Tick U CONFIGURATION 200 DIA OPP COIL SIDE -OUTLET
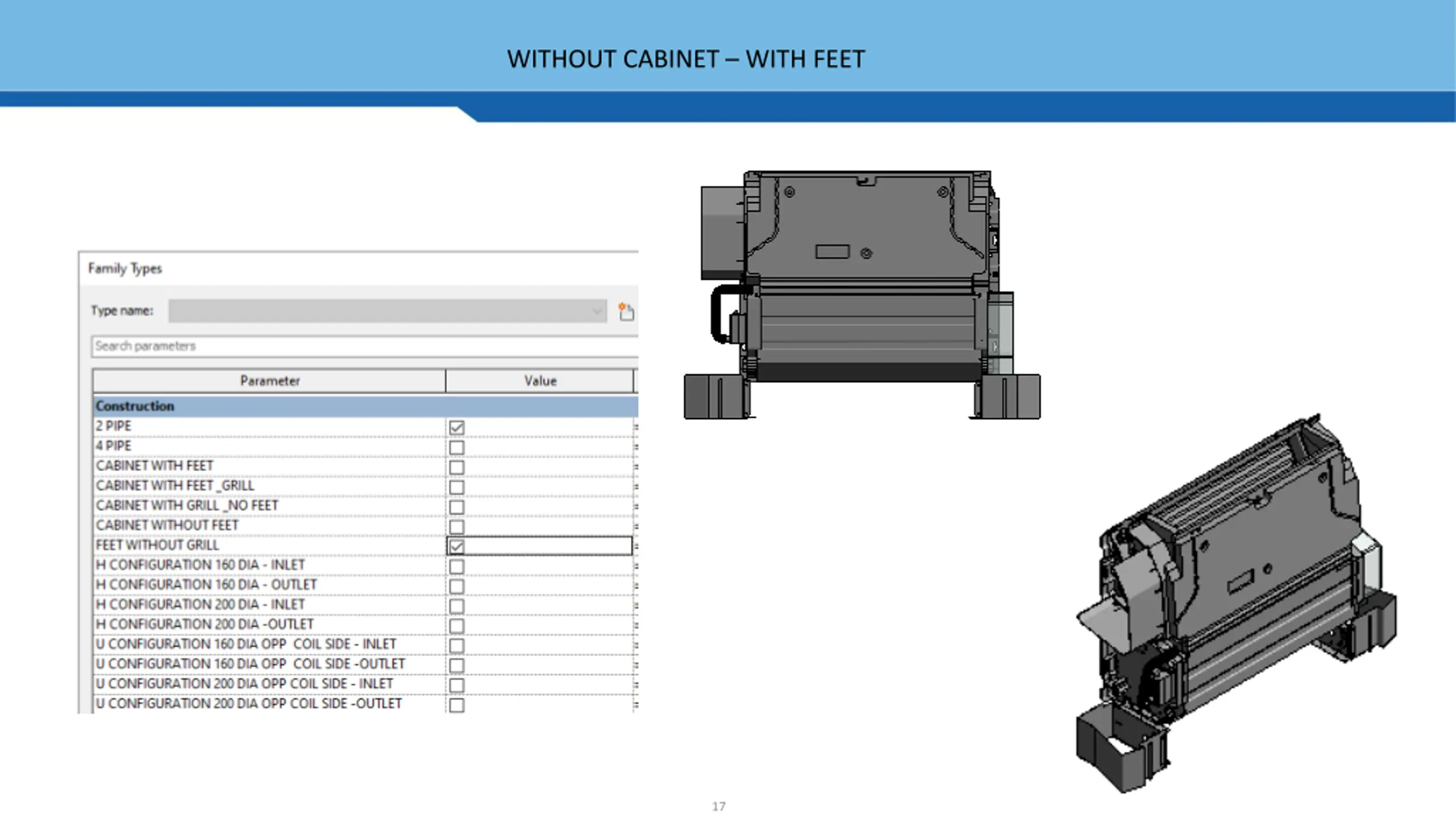This screenshot has width=1456, height=819. point(457,705)
